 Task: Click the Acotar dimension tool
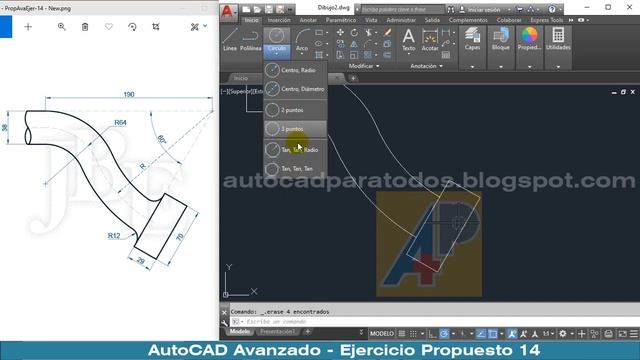430,40
